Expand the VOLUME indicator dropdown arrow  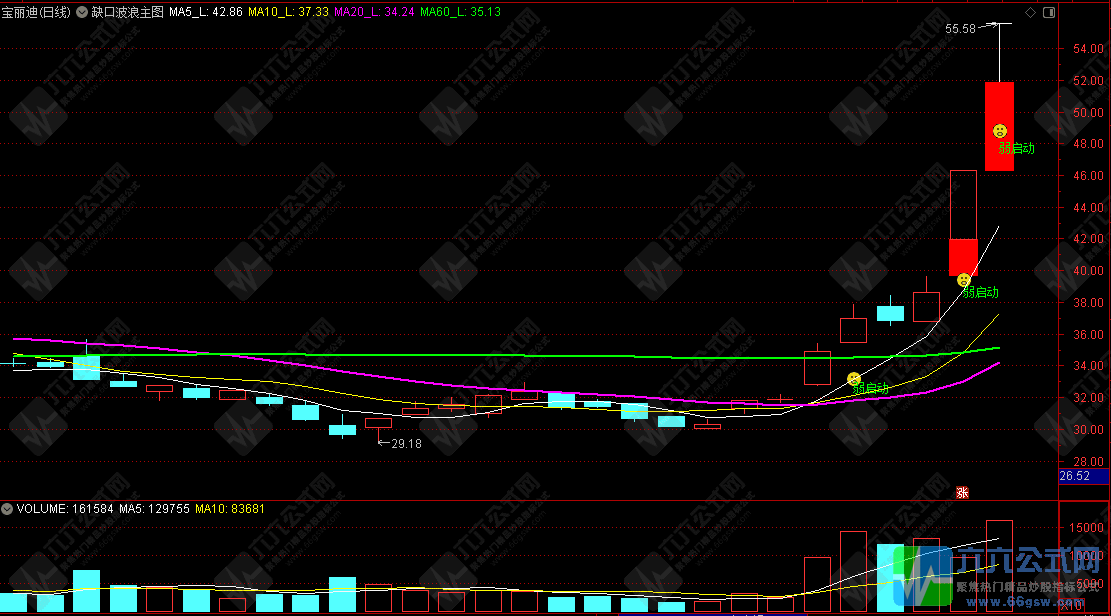tap(8, 509)
